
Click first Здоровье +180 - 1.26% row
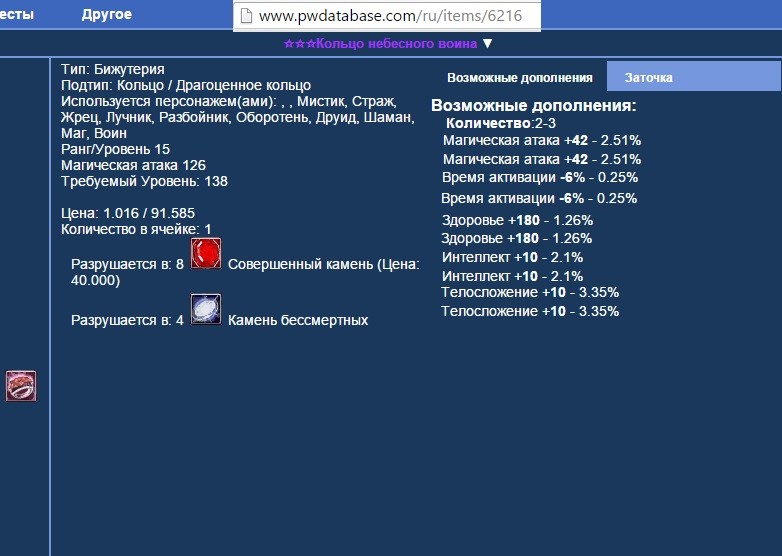(x=518, y=220)
